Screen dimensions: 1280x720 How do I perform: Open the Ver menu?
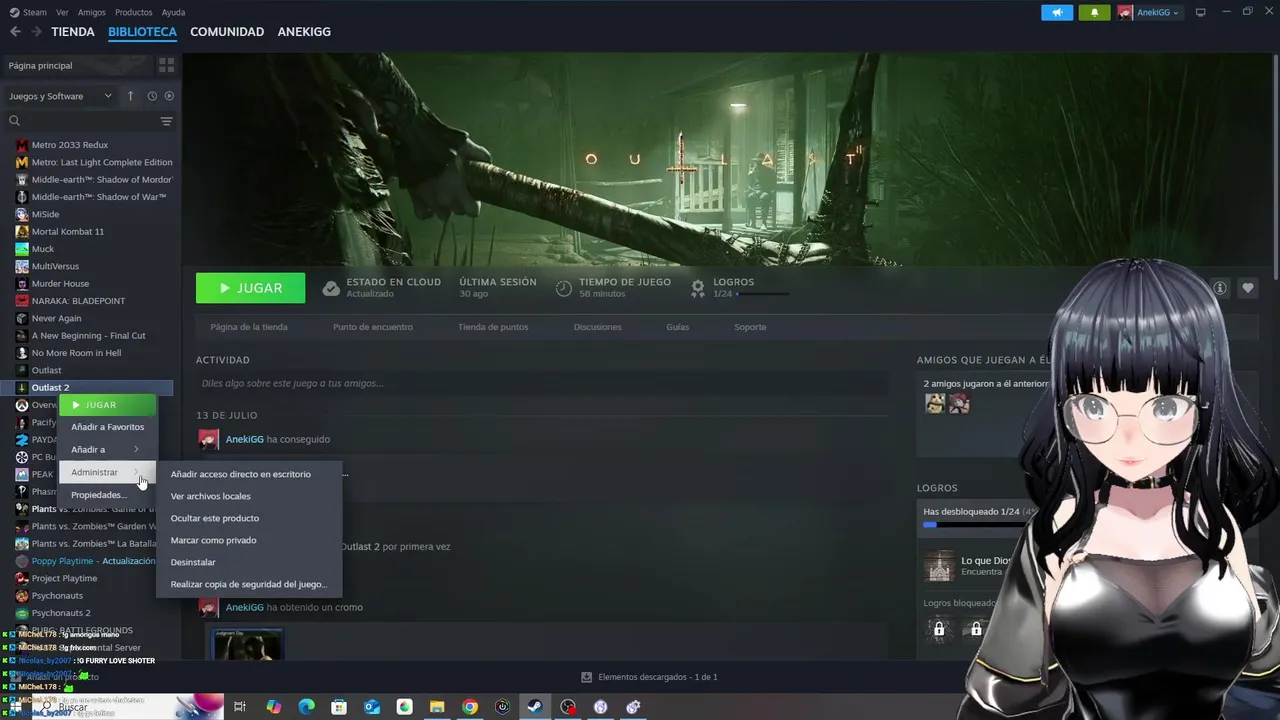click(x=62, y=12)
